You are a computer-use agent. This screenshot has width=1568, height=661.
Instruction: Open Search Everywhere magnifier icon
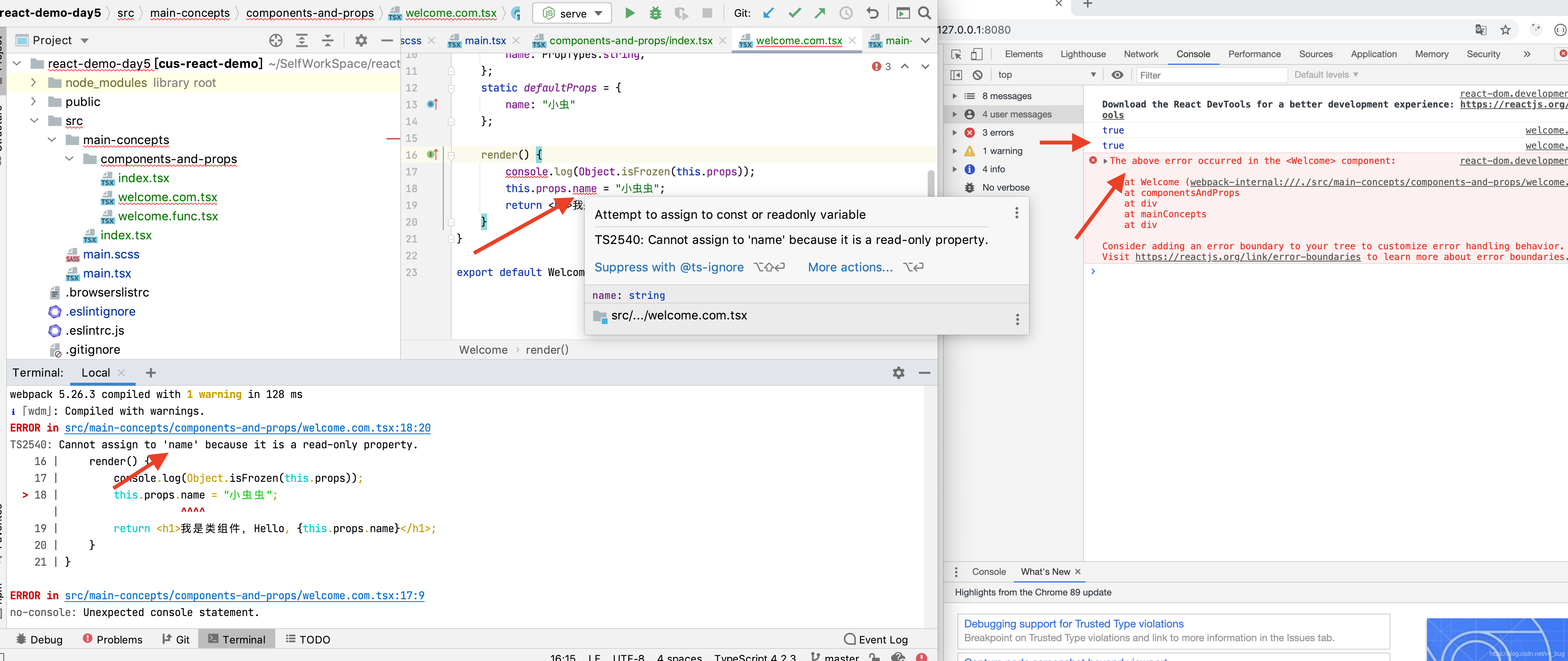[924, 13]
